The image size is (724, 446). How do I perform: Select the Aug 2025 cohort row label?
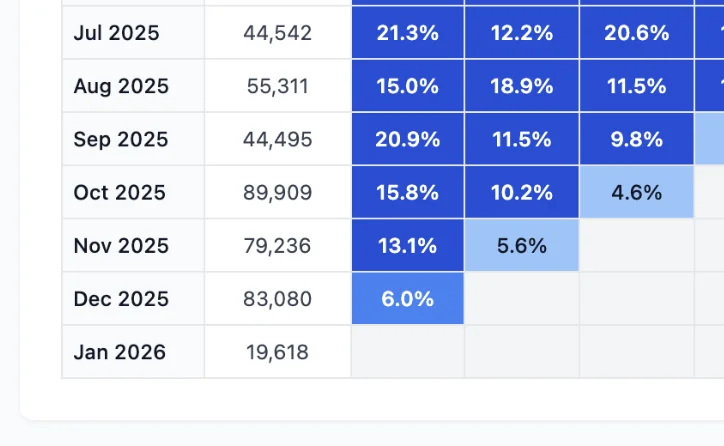121,86
